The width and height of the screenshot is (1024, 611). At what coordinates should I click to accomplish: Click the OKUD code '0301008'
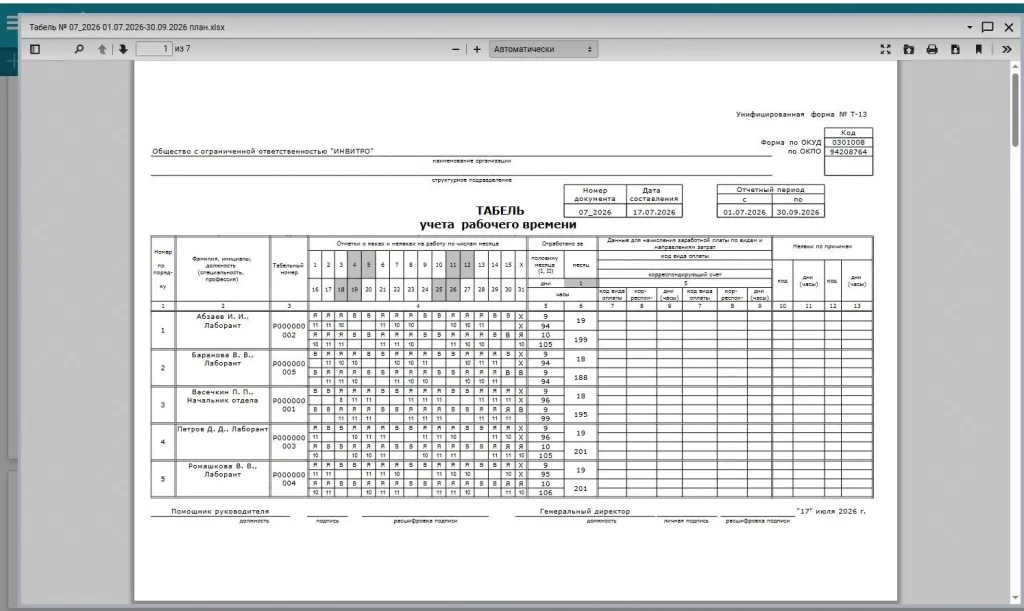[848, 142]
